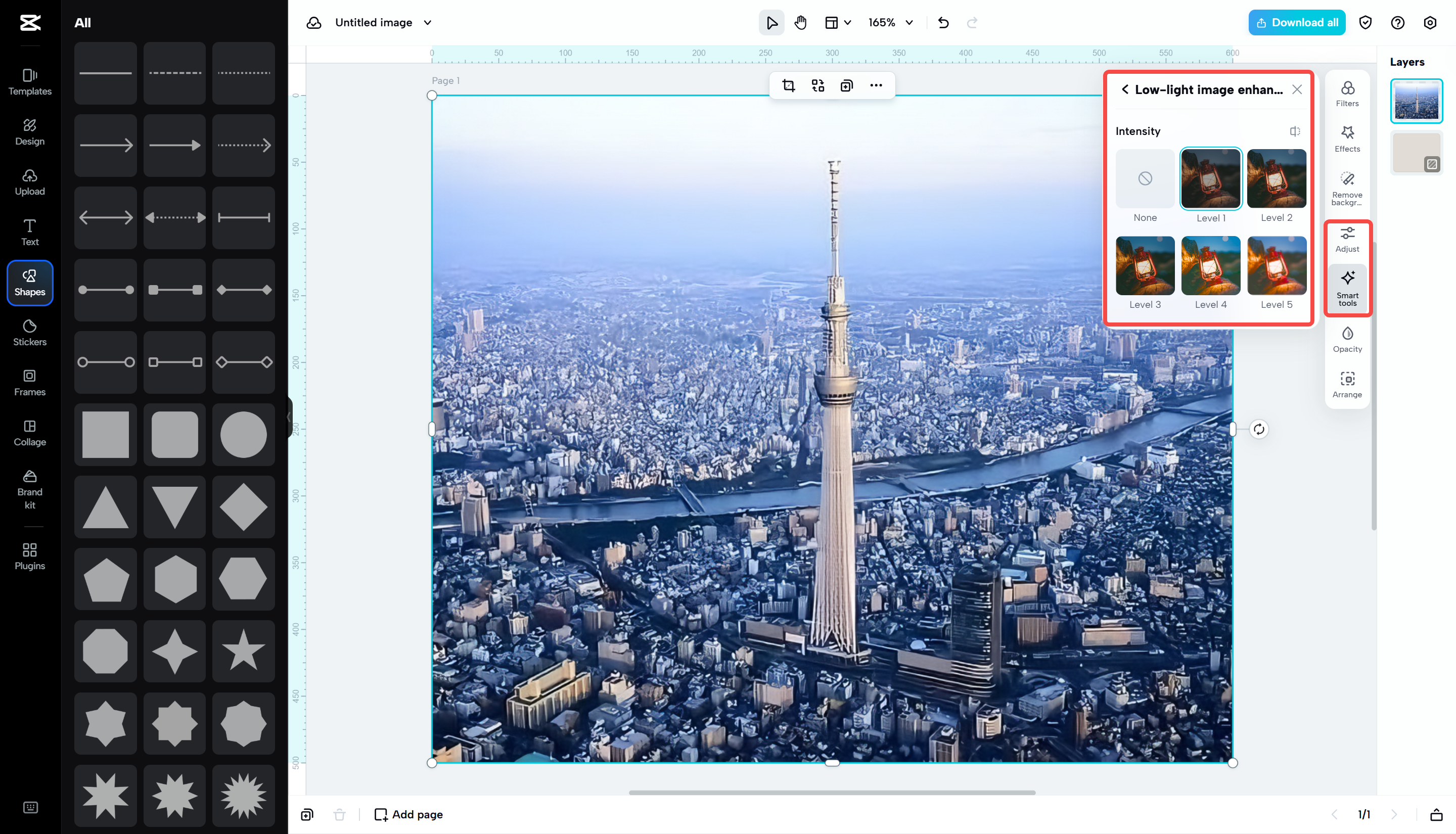
Task: Toggle the compare before/after icon
Action: [1295, 131]
